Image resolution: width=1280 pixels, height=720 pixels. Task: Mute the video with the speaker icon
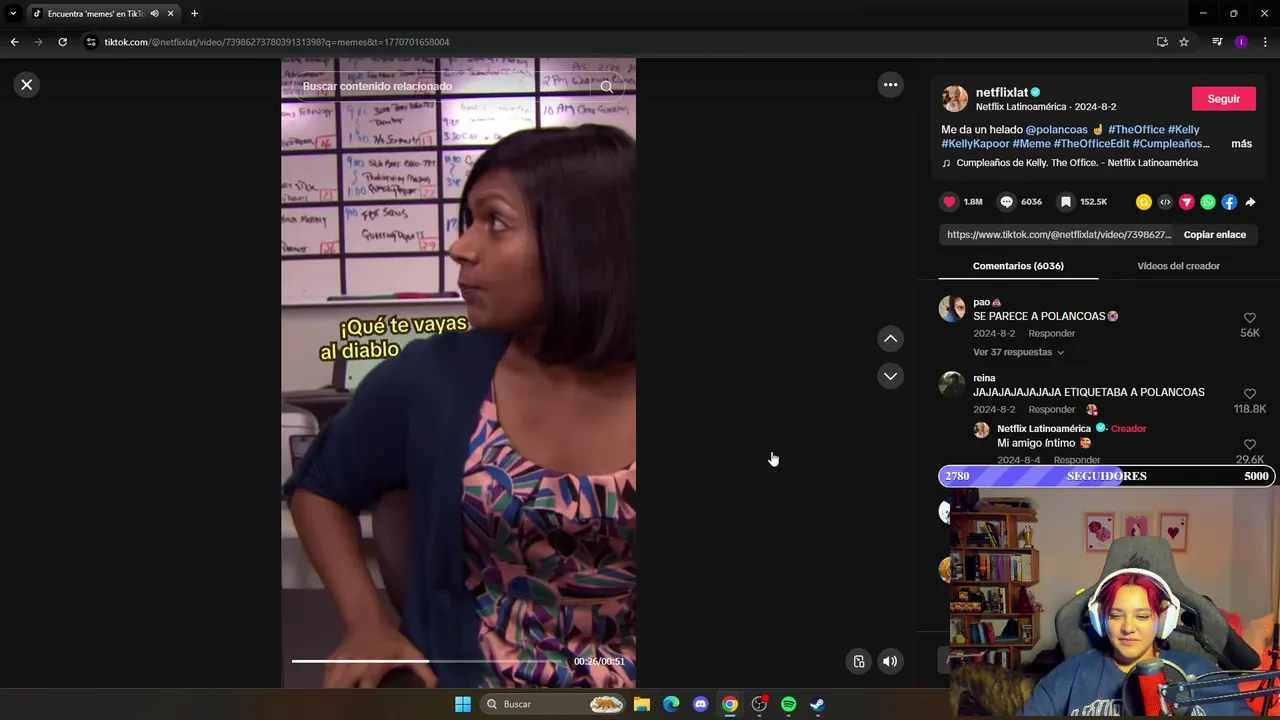pyautogui.click(x=890, y=661)
